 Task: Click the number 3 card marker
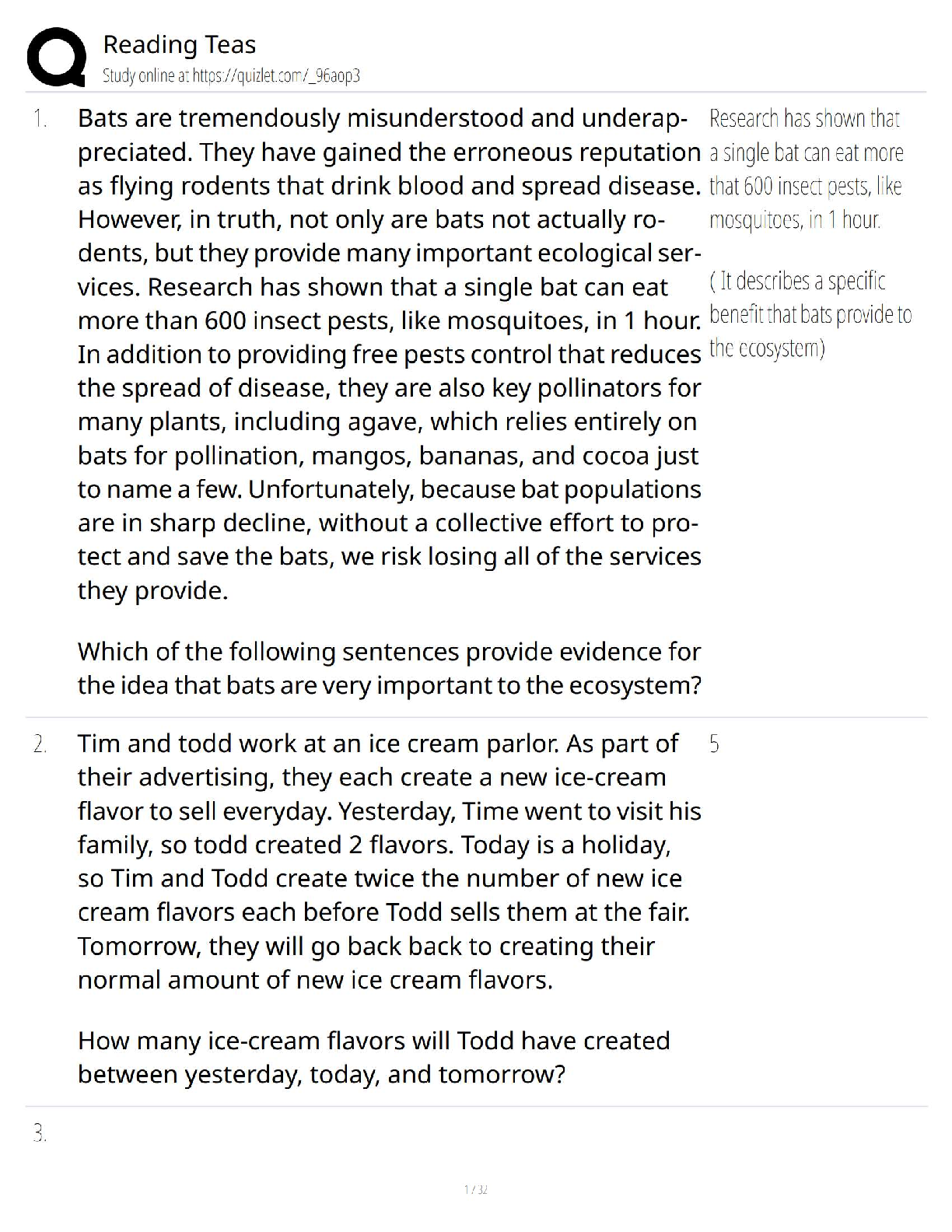point(40,1133)
